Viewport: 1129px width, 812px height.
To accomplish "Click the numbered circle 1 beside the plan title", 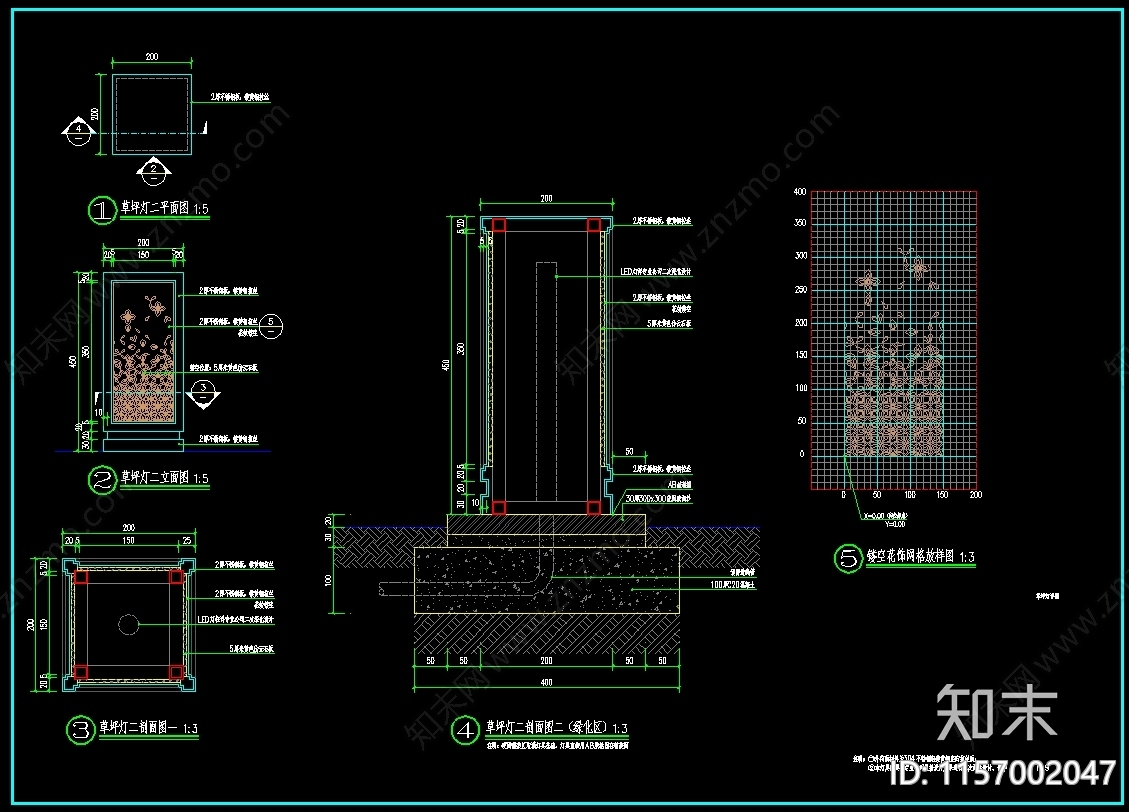I will [x=102, y=210].
